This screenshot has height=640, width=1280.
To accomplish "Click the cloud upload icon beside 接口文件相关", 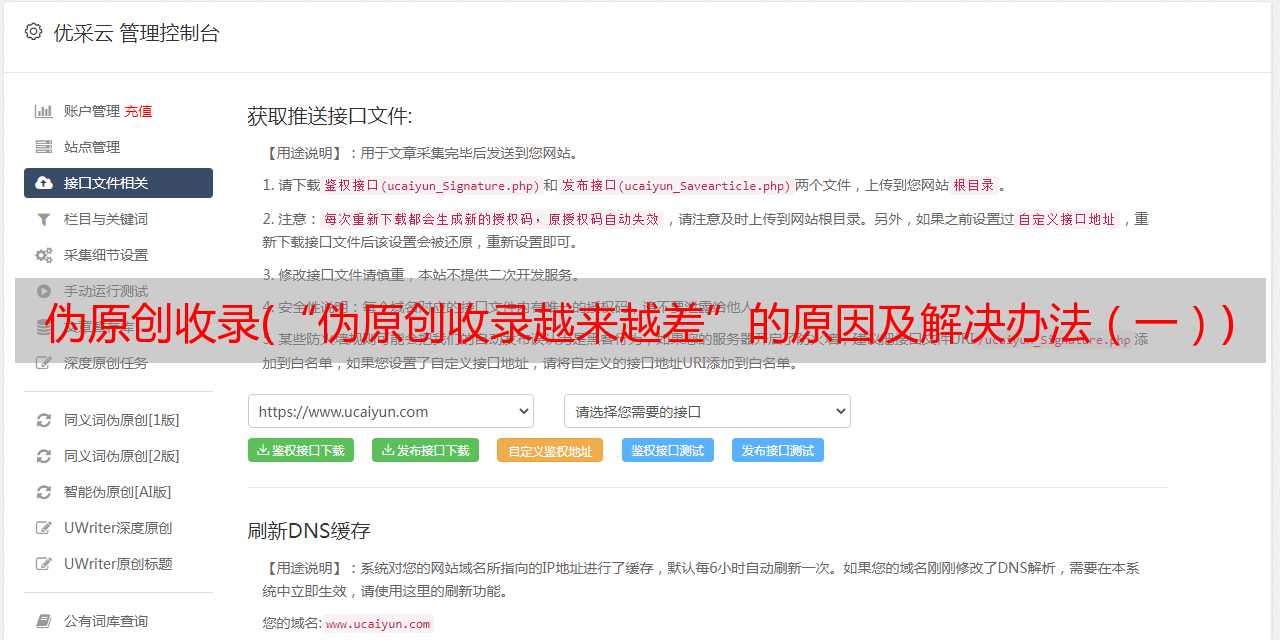I will (44, 183).
